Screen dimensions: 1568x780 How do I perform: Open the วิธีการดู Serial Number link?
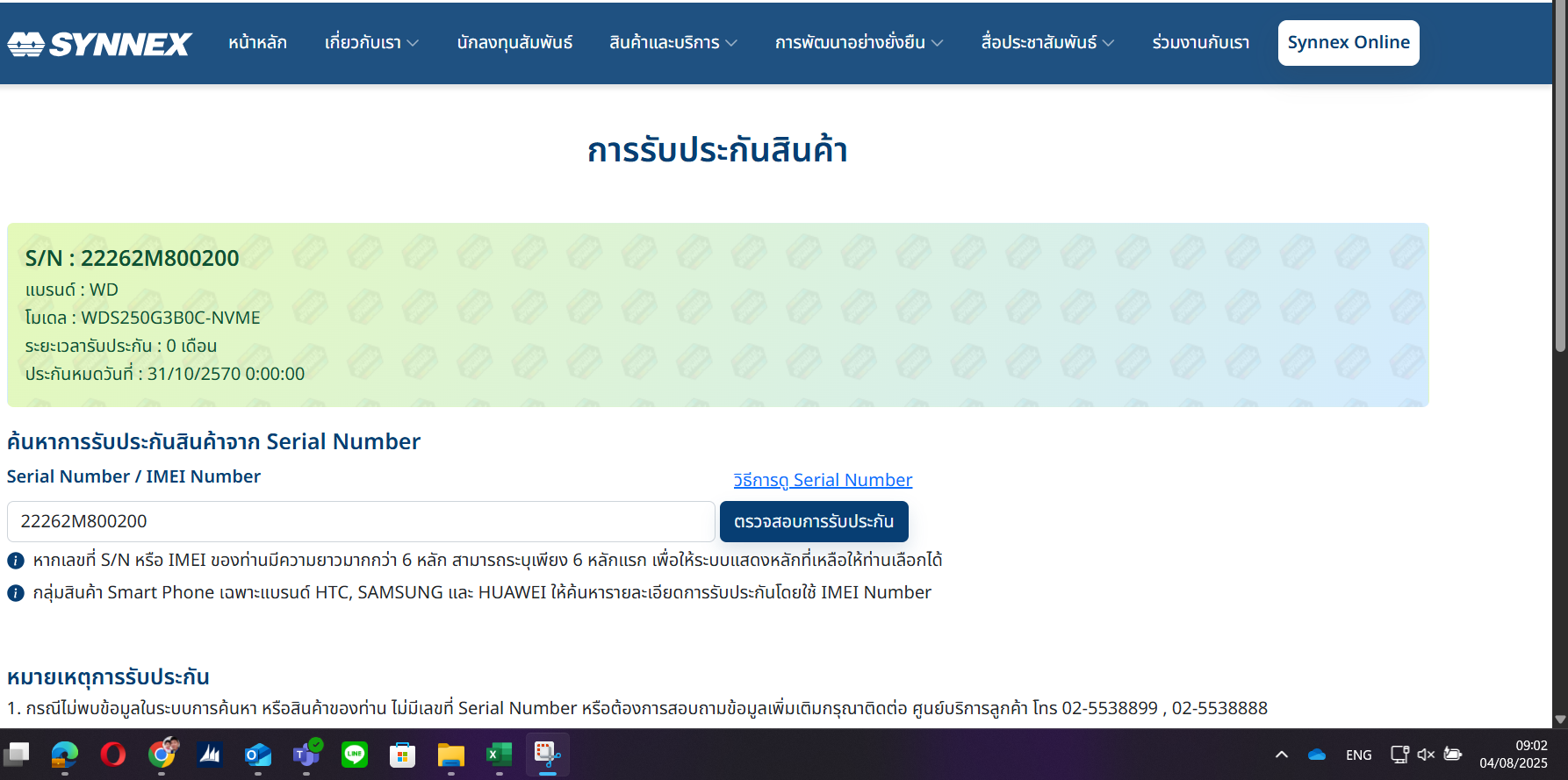(x=823, y=480)
